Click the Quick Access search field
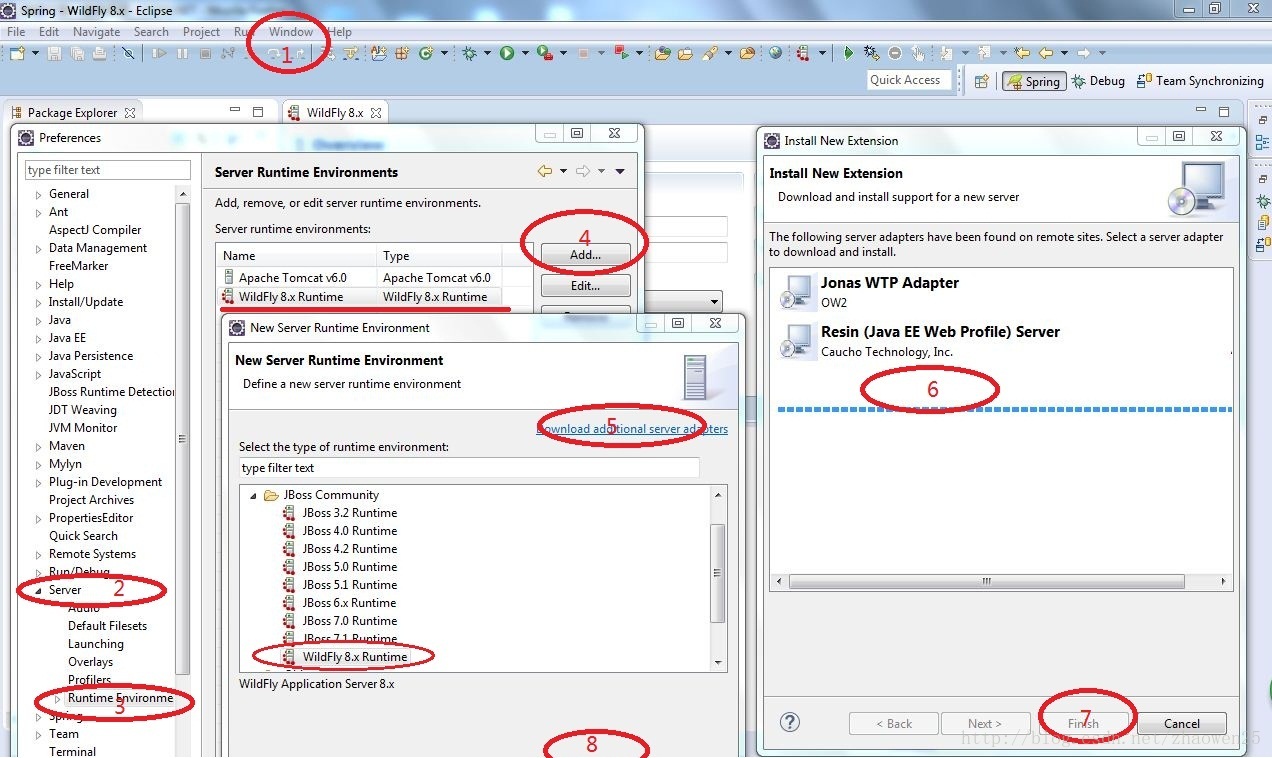The image size is (1272, 758). pyautogui.click(x=907, y=80)
